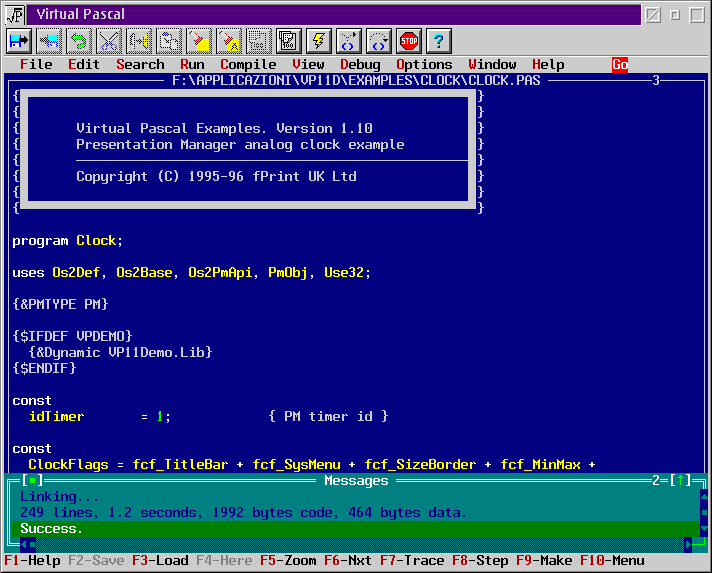
Task: Click the step over debug icon
Action: point(379,41)
